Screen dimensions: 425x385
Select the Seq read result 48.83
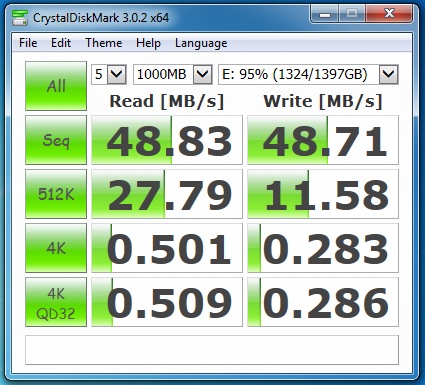(x=167, y=140)
